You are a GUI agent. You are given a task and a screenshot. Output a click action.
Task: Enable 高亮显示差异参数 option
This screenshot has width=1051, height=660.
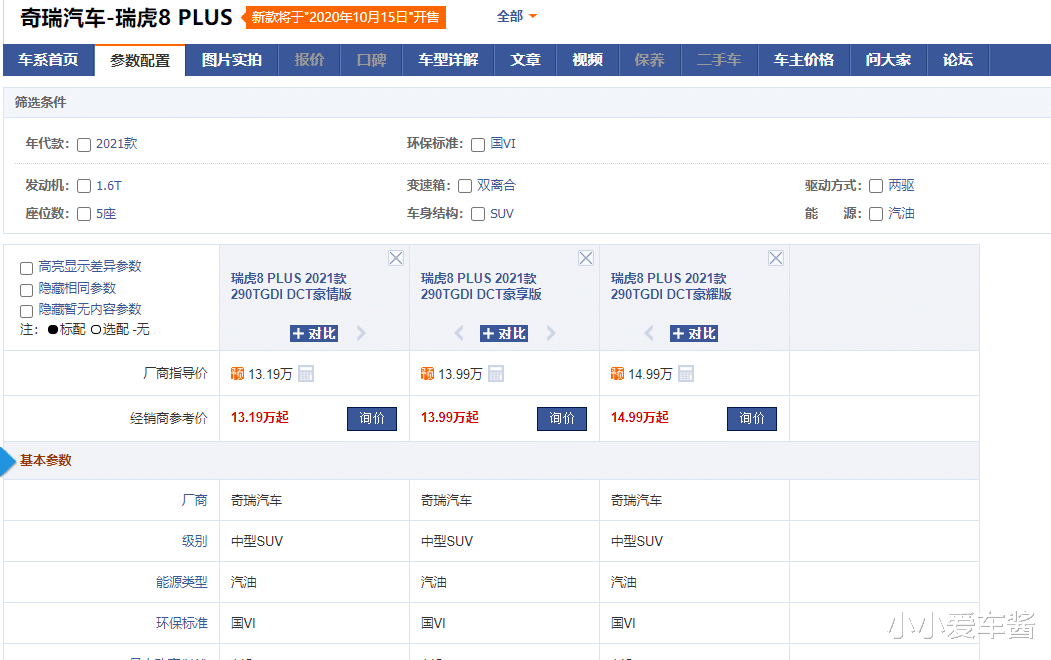(27, 268)
